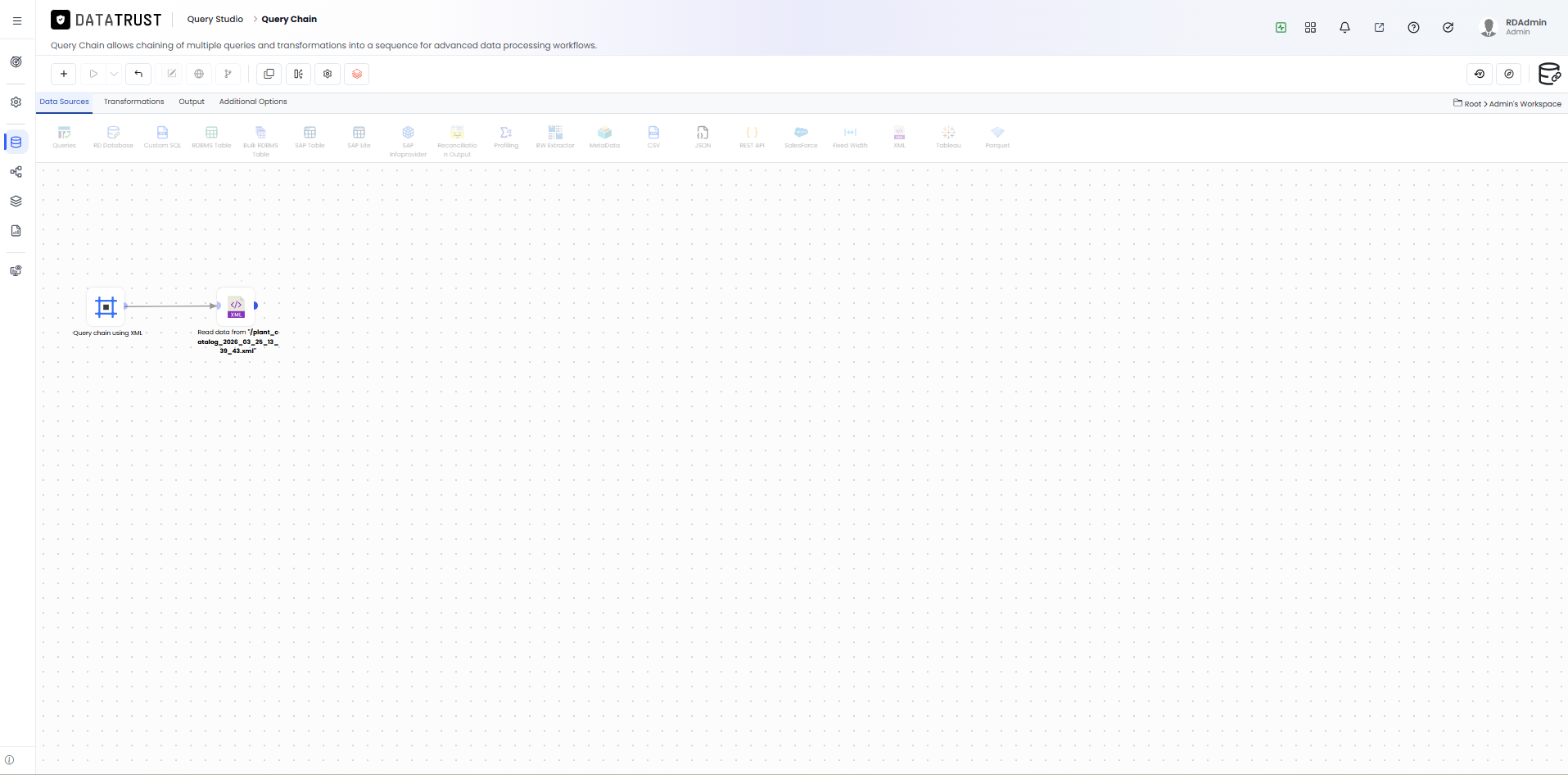
Task: Click the undo arrow in toolbar
Action: pyautogui.click(x=138, y=74)
